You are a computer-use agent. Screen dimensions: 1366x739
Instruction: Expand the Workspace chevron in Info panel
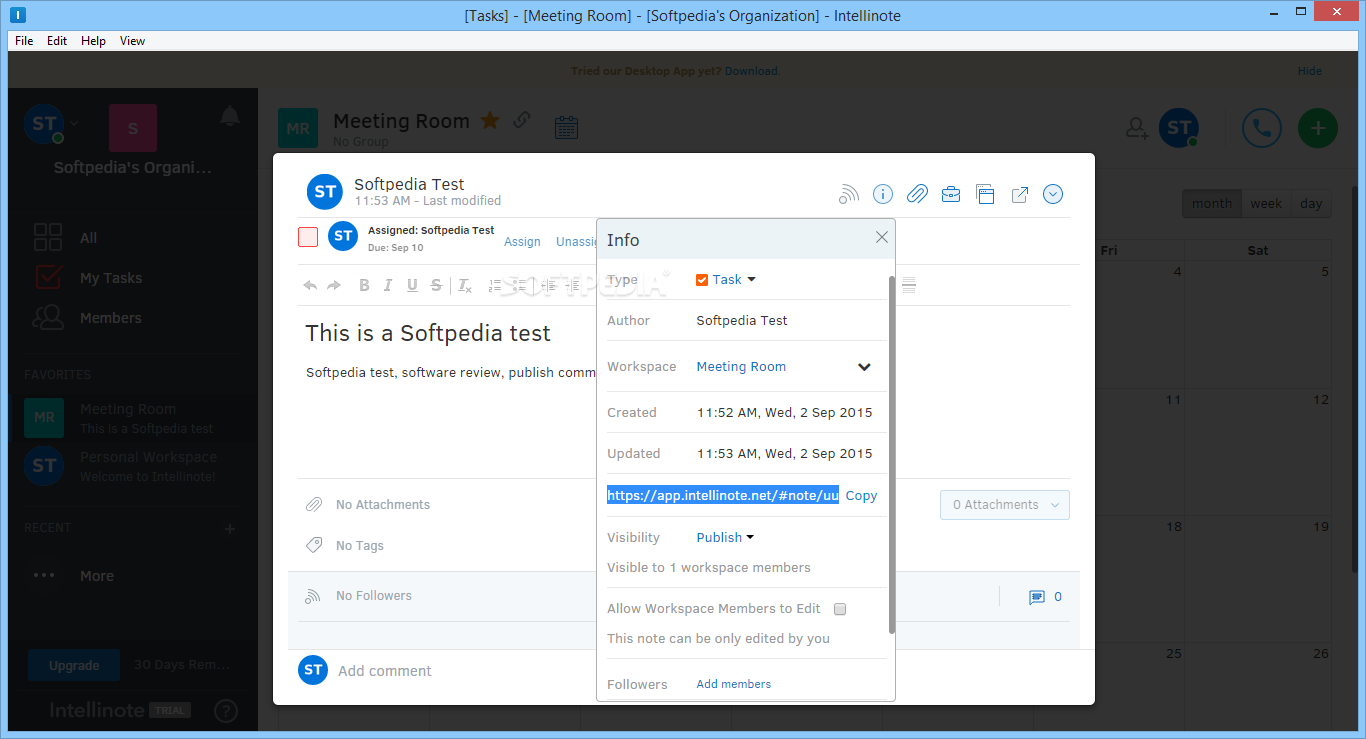pos(864,367)
